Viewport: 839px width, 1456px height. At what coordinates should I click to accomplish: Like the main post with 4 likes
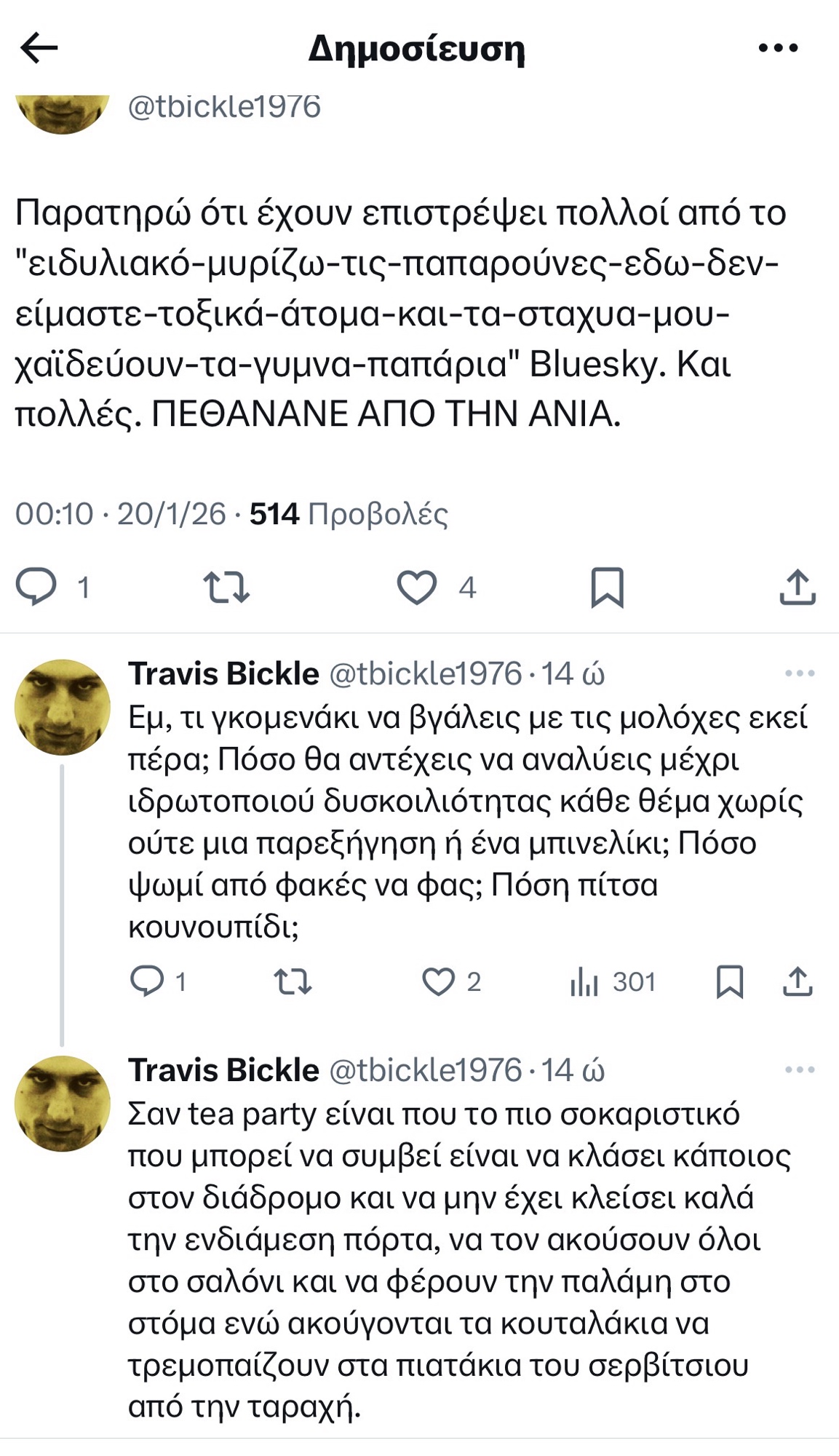(417, 587)
